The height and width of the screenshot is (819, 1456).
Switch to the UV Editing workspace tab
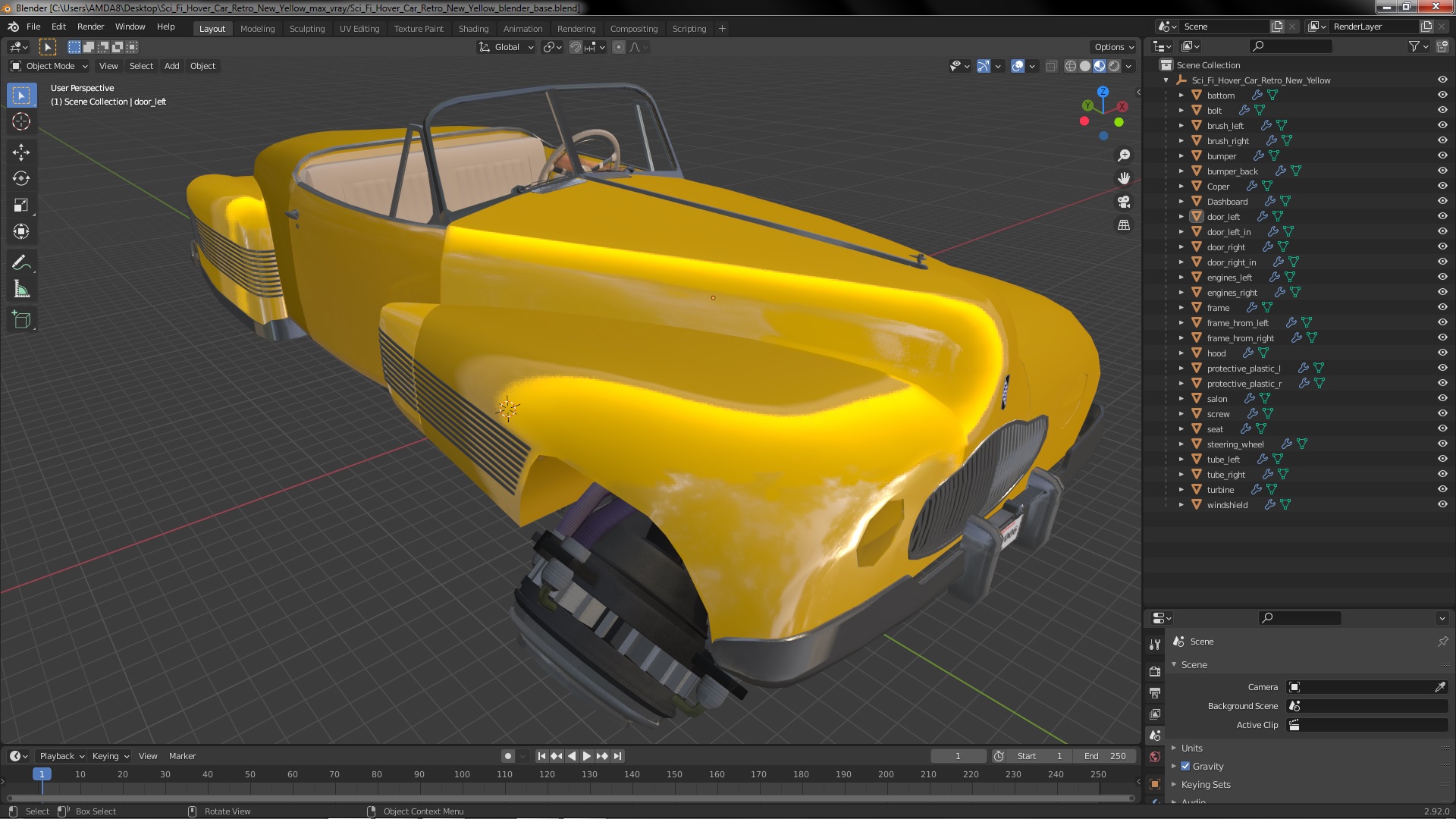coord(359,29)
